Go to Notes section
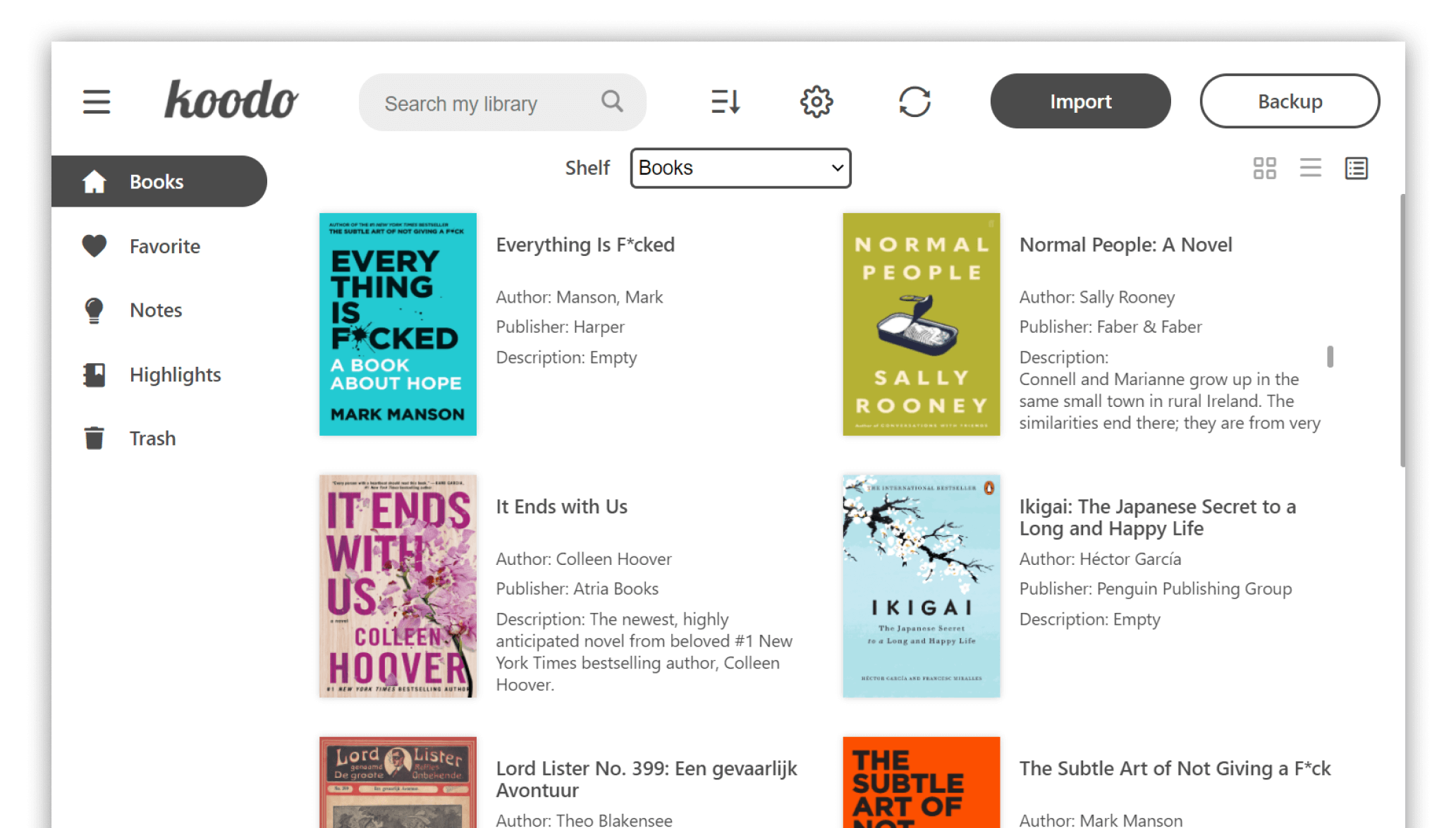The image size is (1456, 828). point(156,310)
